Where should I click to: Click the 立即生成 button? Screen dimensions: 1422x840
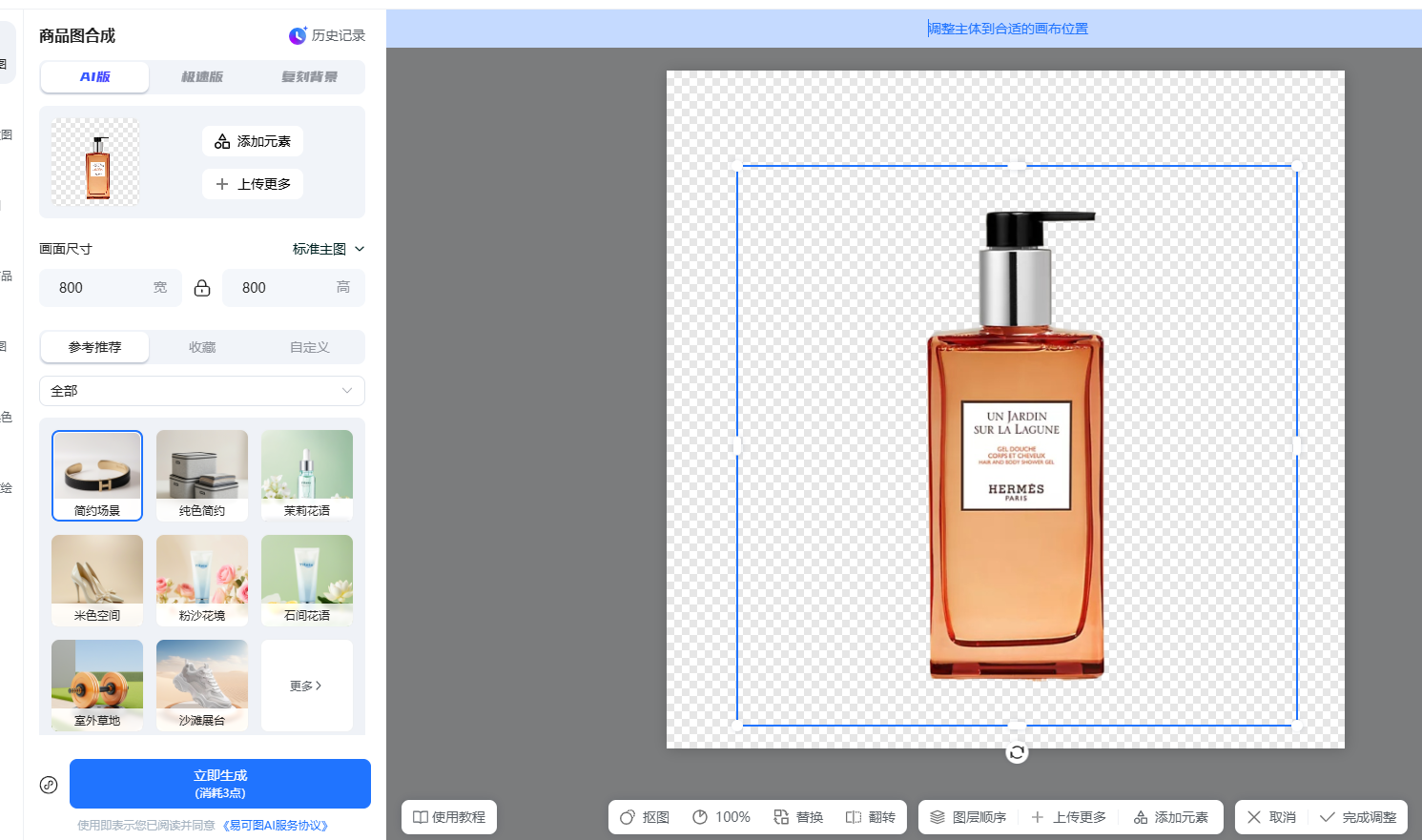[x=220, y=784]
